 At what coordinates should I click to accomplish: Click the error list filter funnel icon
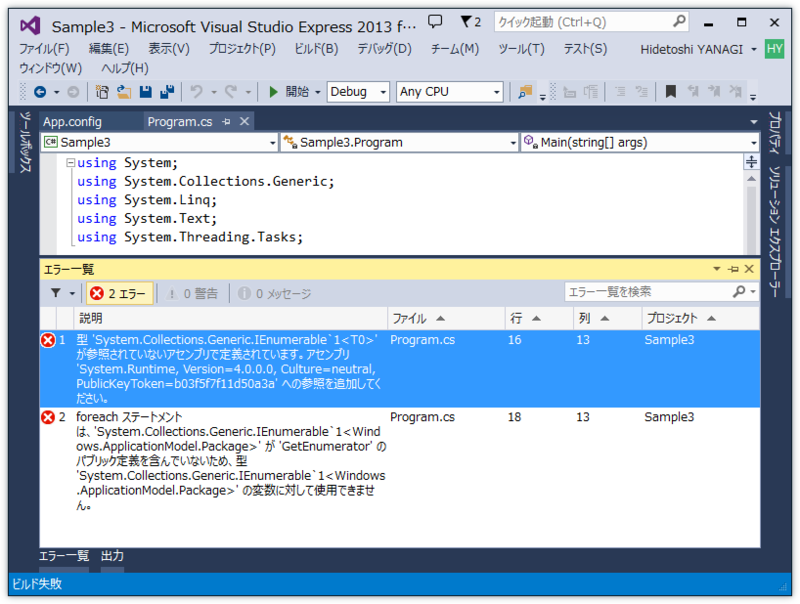[x=56, y=293]
